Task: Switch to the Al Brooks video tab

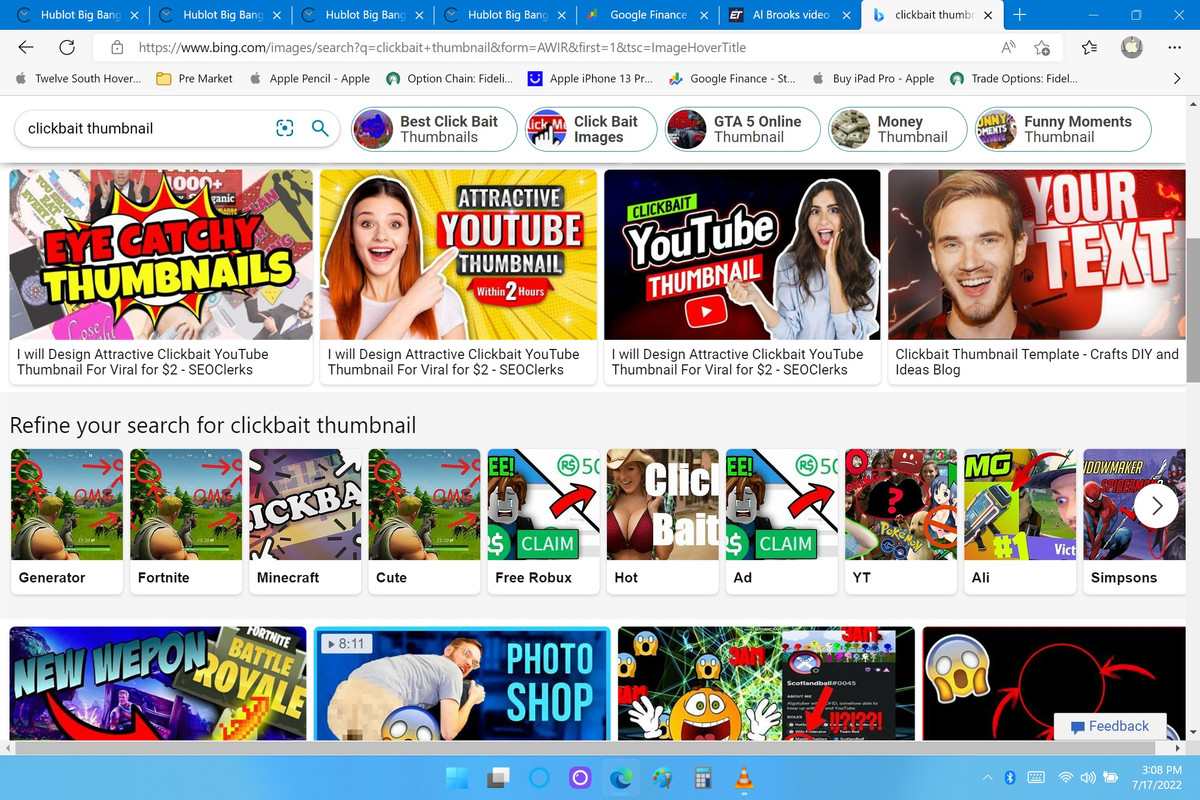Action: tap(791, 15)
